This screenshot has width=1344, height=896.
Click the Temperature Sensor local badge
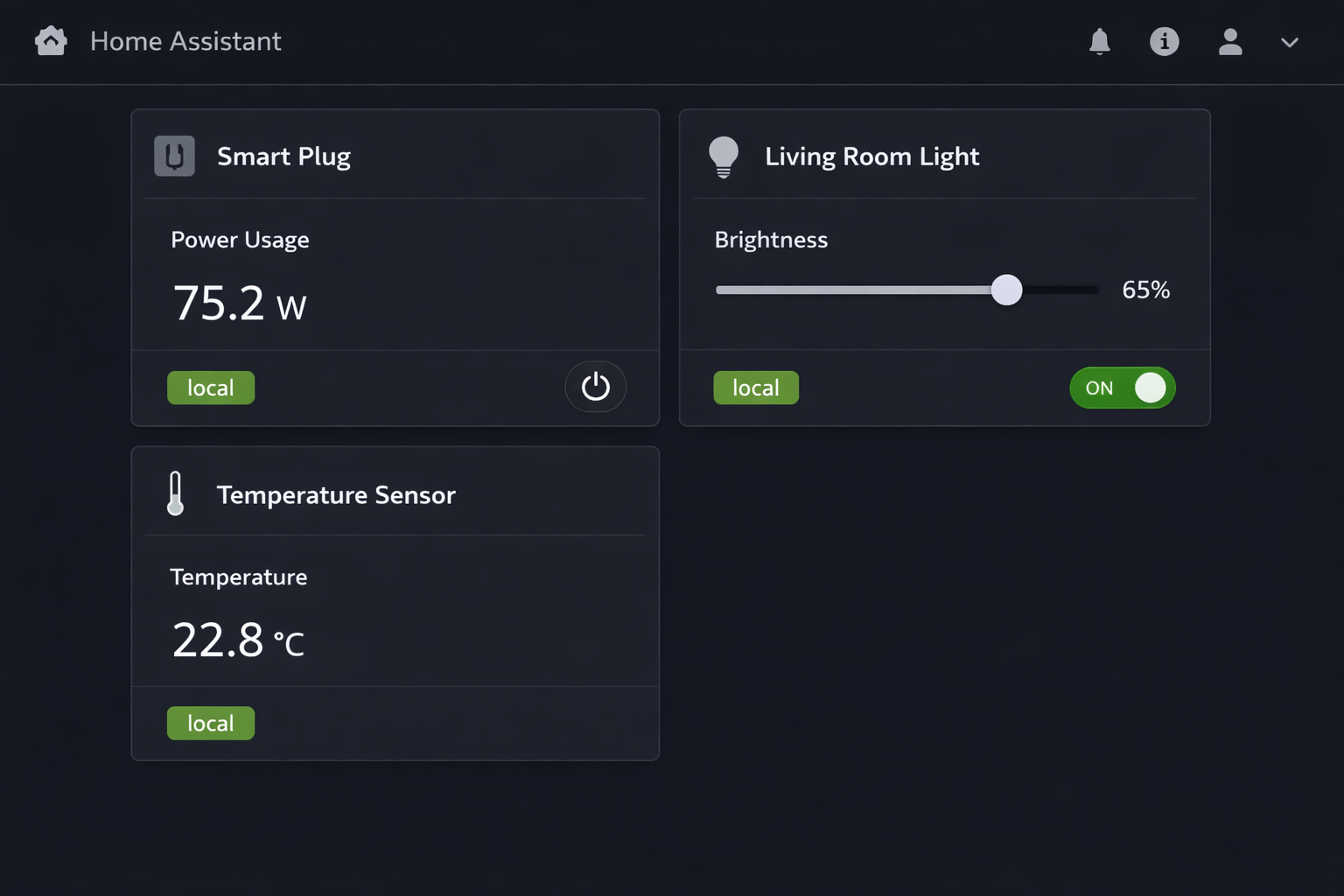click(211, 724)
